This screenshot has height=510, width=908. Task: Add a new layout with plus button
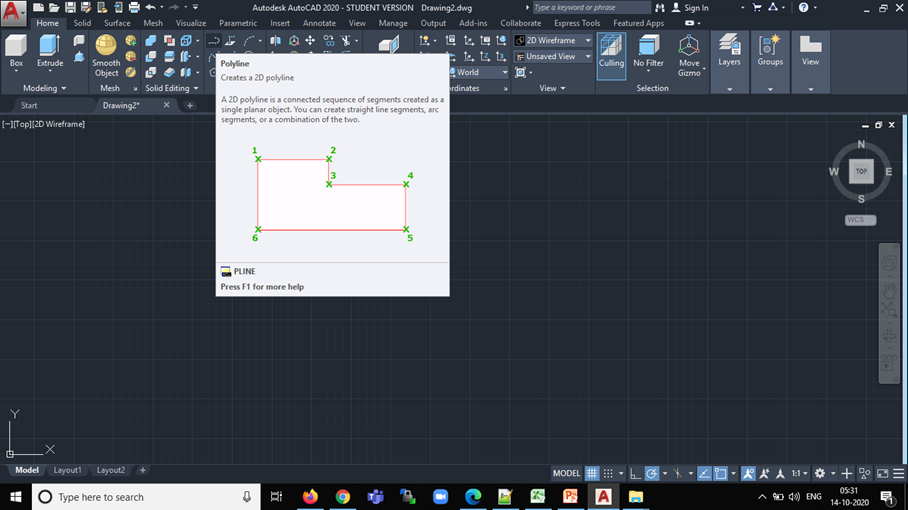coord(142,470)
